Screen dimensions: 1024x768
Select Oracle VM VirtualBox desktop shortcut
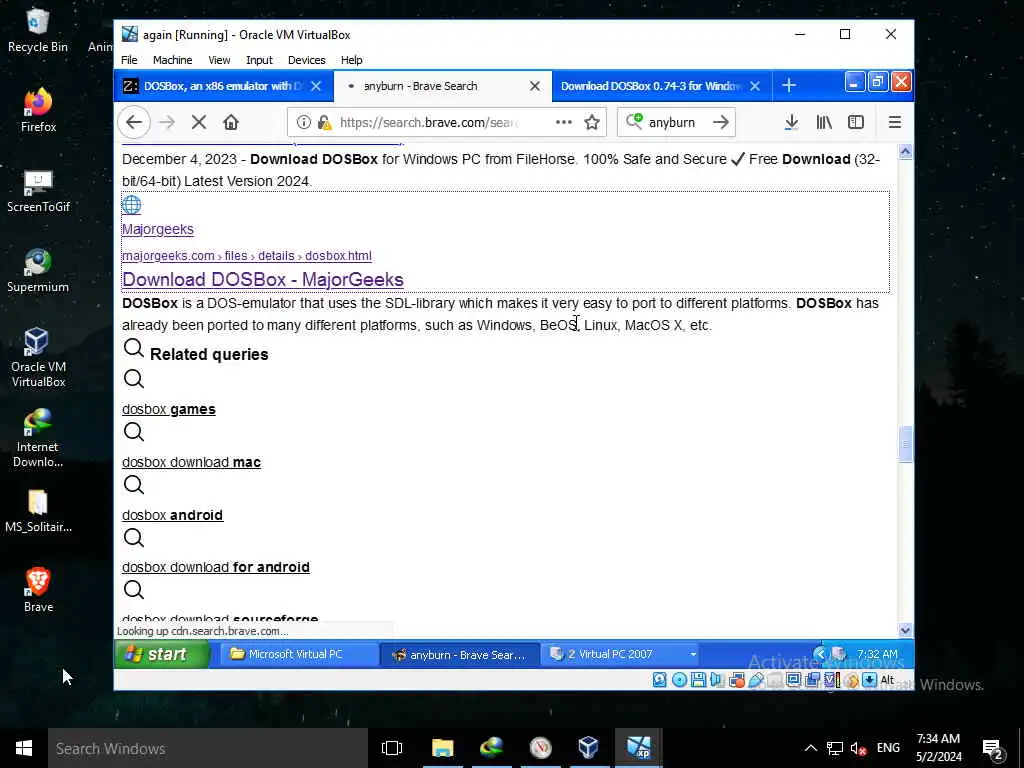click(x=38, y=358)
